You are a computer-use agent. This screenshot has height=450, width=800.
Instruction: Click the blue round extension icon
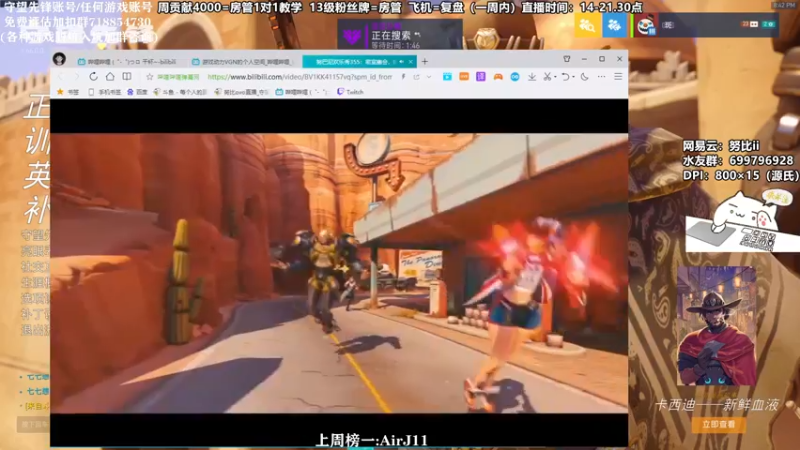(x=515, y=77)
